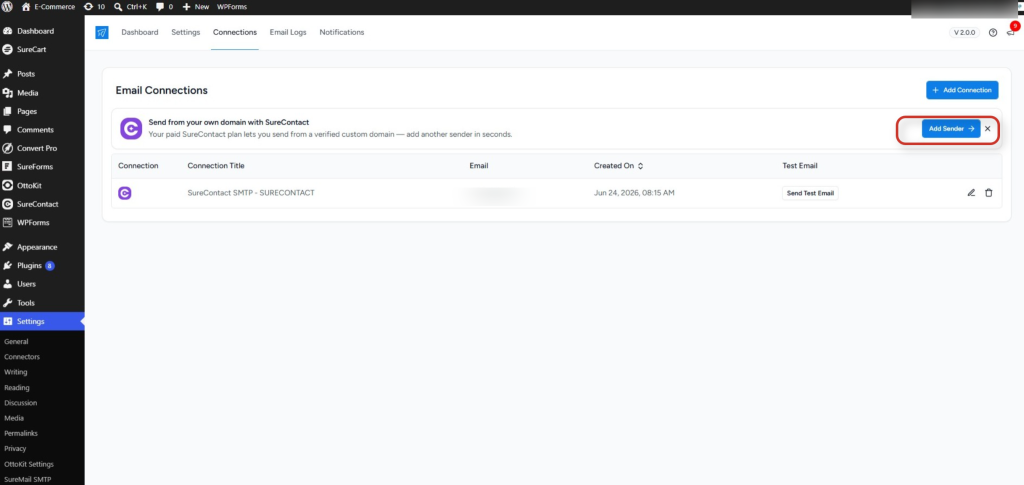Open the SureMail SMTP submenu
Screen dimensions: 1024x485
coord(27,479)
